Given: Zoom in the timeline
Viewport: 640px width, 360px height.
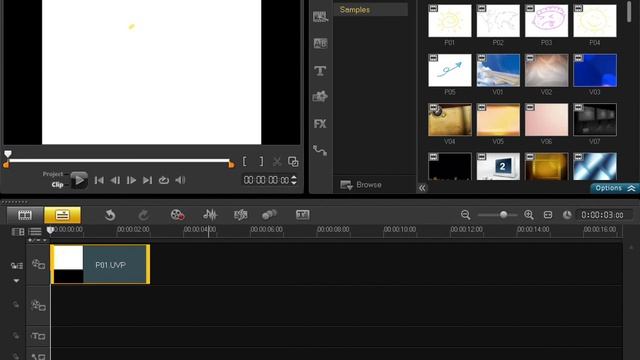Looking at the screenshot, I should click(x=529, y=215).
